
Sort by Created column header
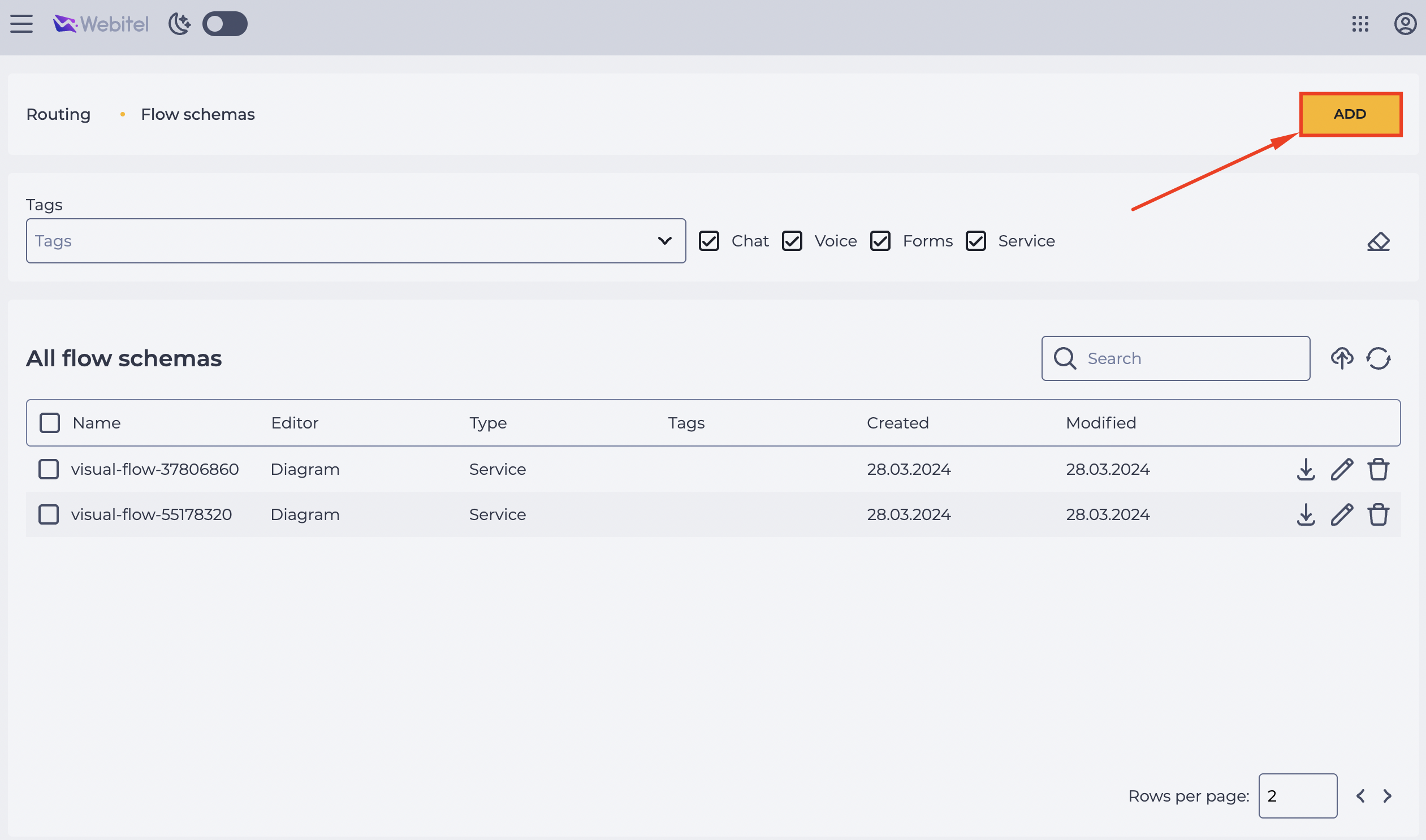898,423
